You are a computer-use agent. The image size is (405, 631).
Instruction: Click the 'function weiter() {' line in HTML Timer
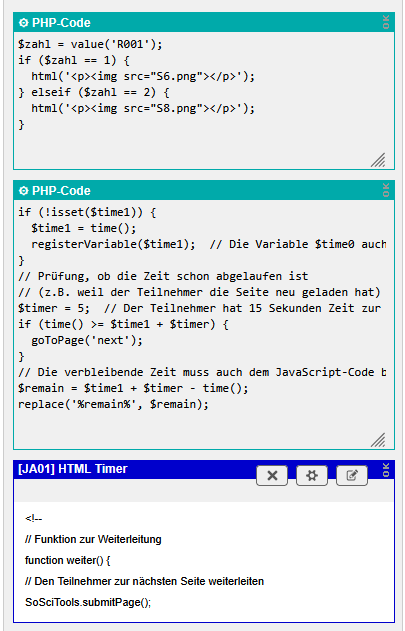coord(68,561)
